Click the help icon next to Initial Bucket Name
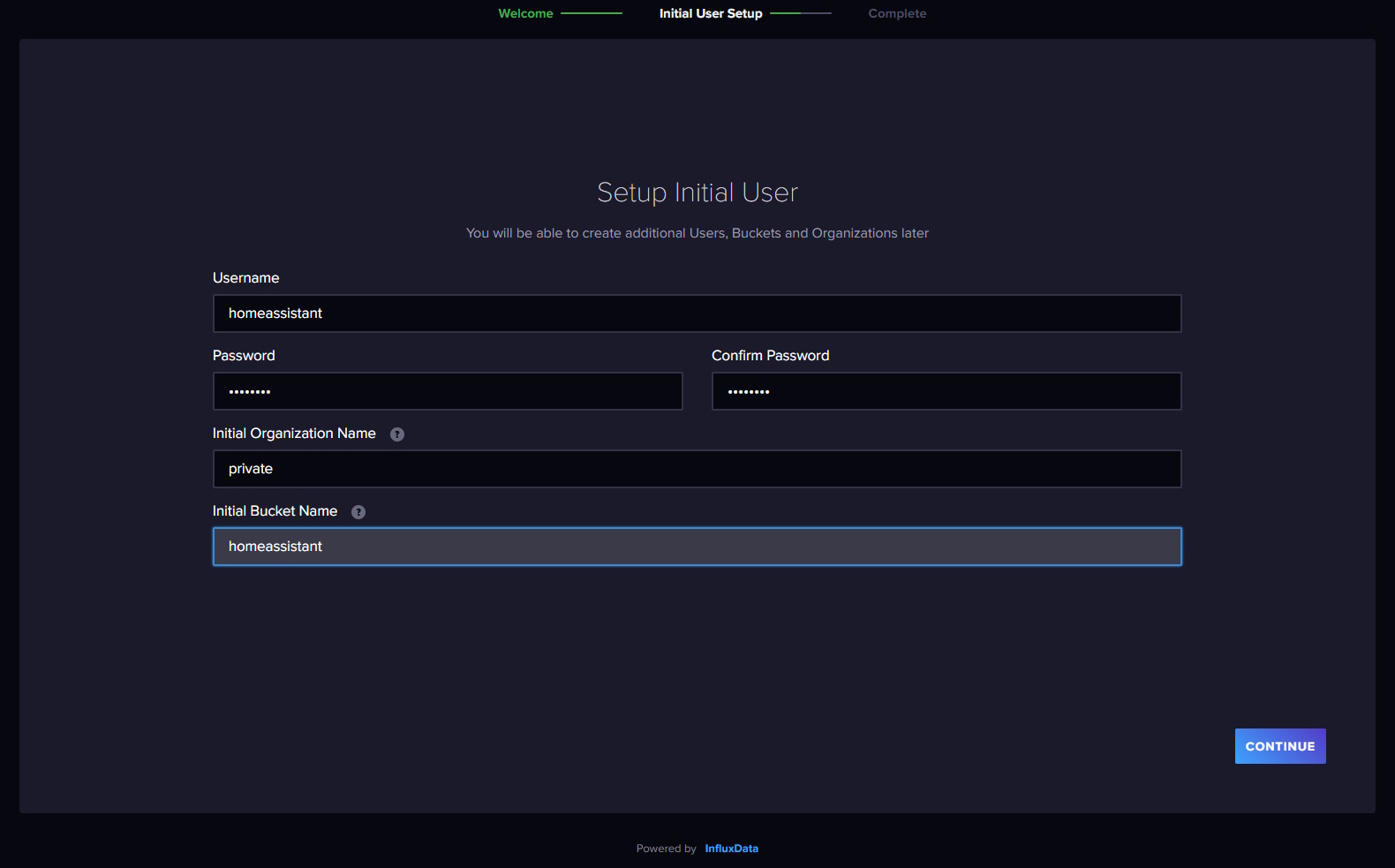 click(x=358, y=512)
